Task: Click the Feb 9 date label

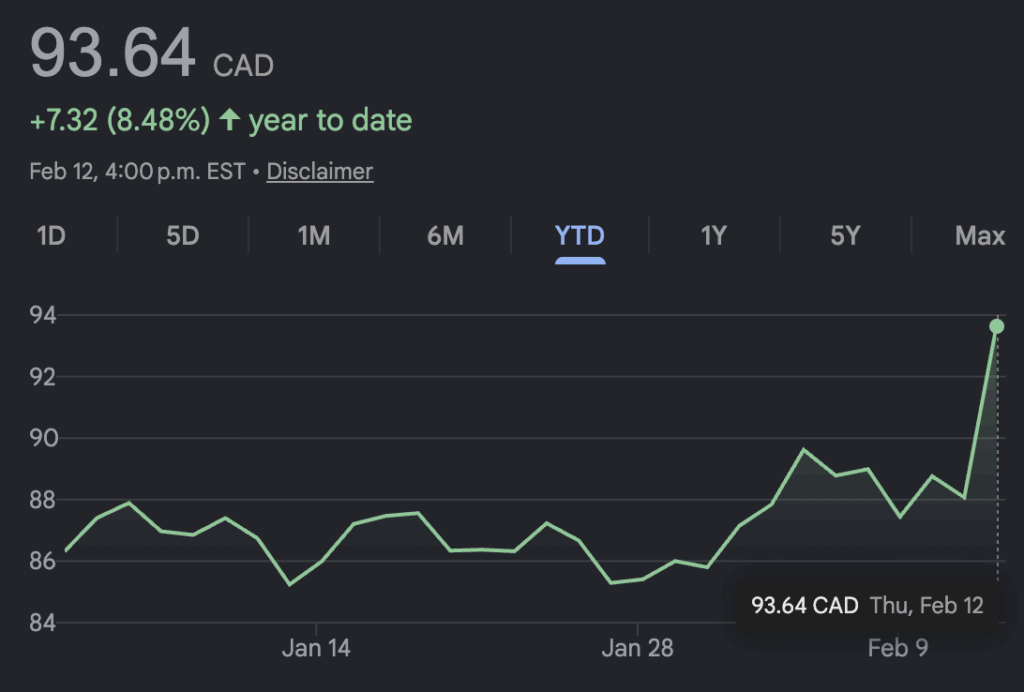Action: pyautogui.click(x=897, y=648)
